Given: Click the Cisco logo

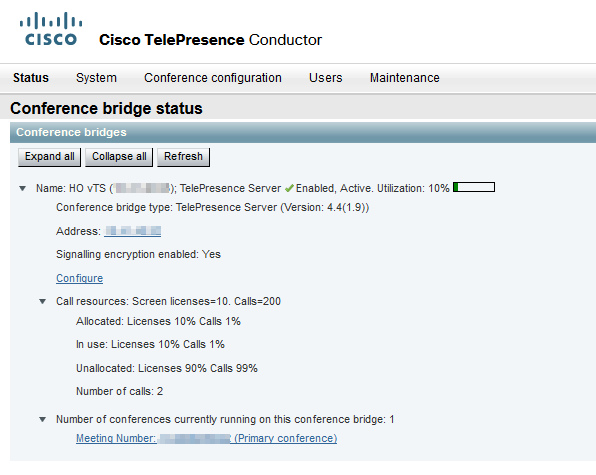Looking at the screenshot, I should point(51,29).
